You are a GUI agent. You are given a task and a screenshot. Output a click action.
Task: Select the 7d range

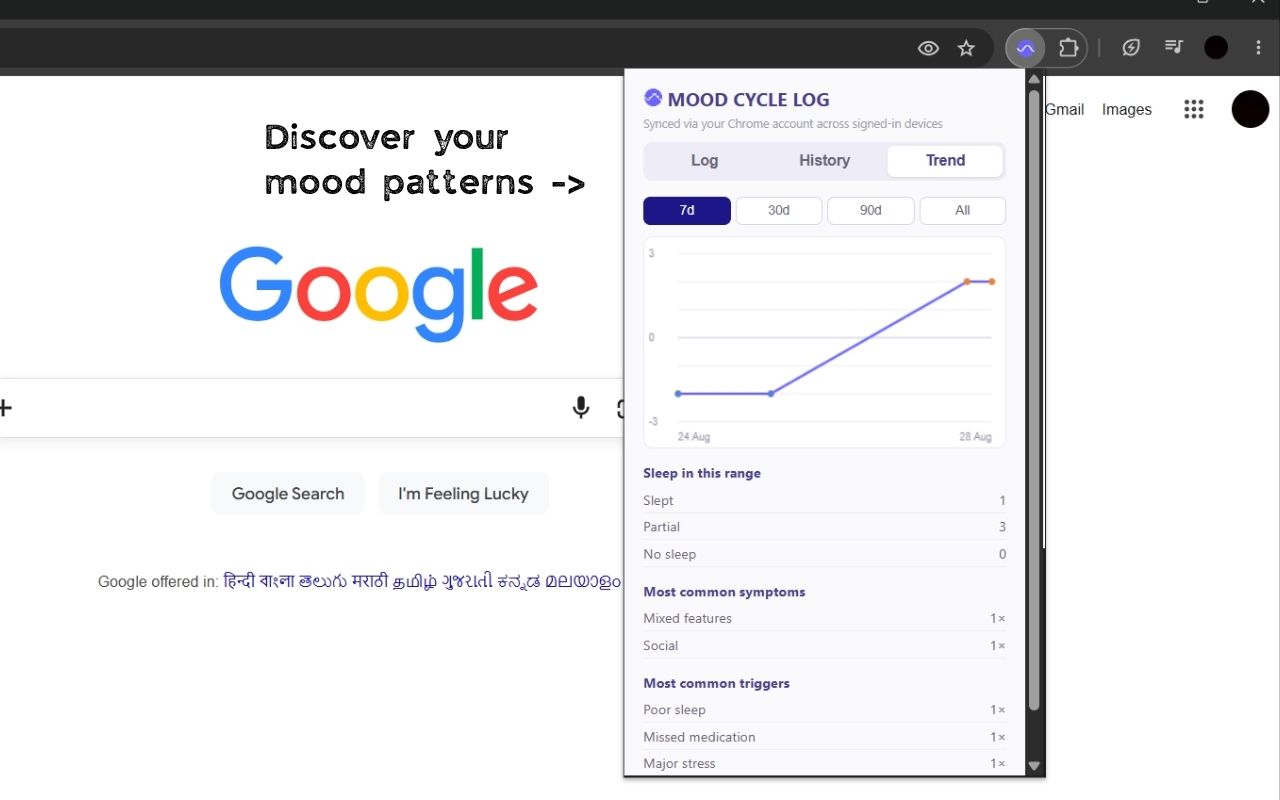pyautogui.click(x=687, y=211)
